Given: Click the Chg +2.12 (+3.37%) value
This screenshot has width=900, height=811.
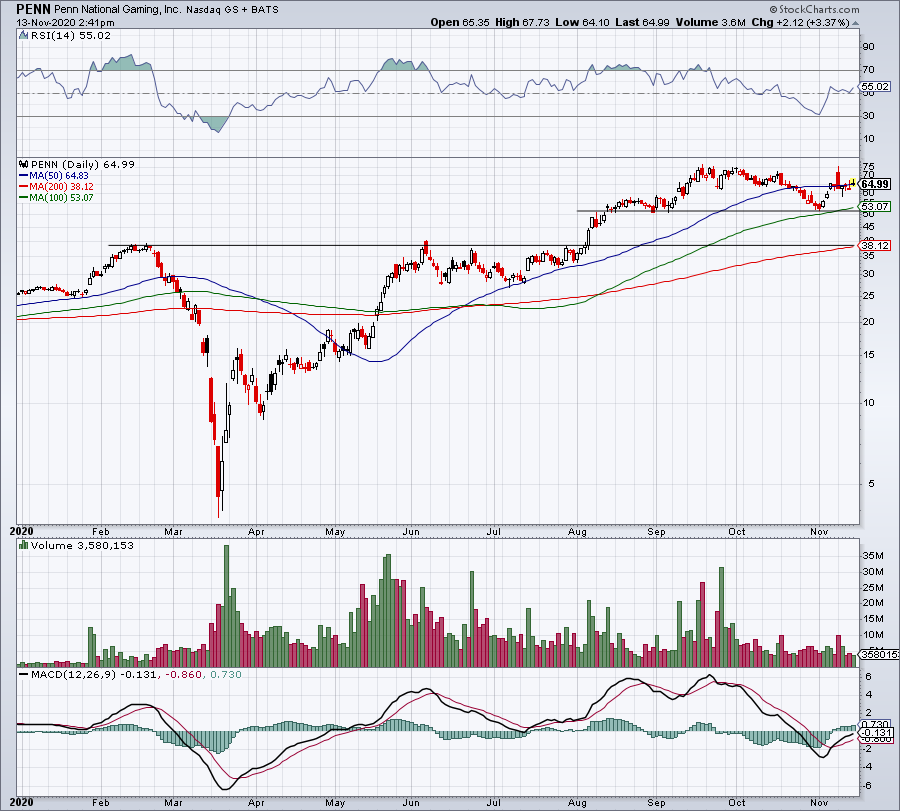Looking at the screenshot, I should click(800, 22).
